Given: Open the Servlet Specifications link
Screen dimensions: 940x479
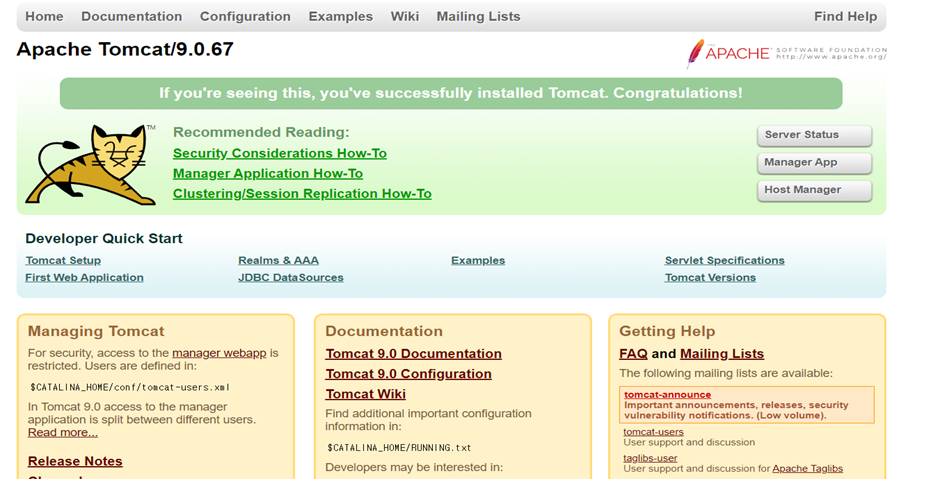Looking at the screenshot, I should pyautogui.click(x=725, y=261).
